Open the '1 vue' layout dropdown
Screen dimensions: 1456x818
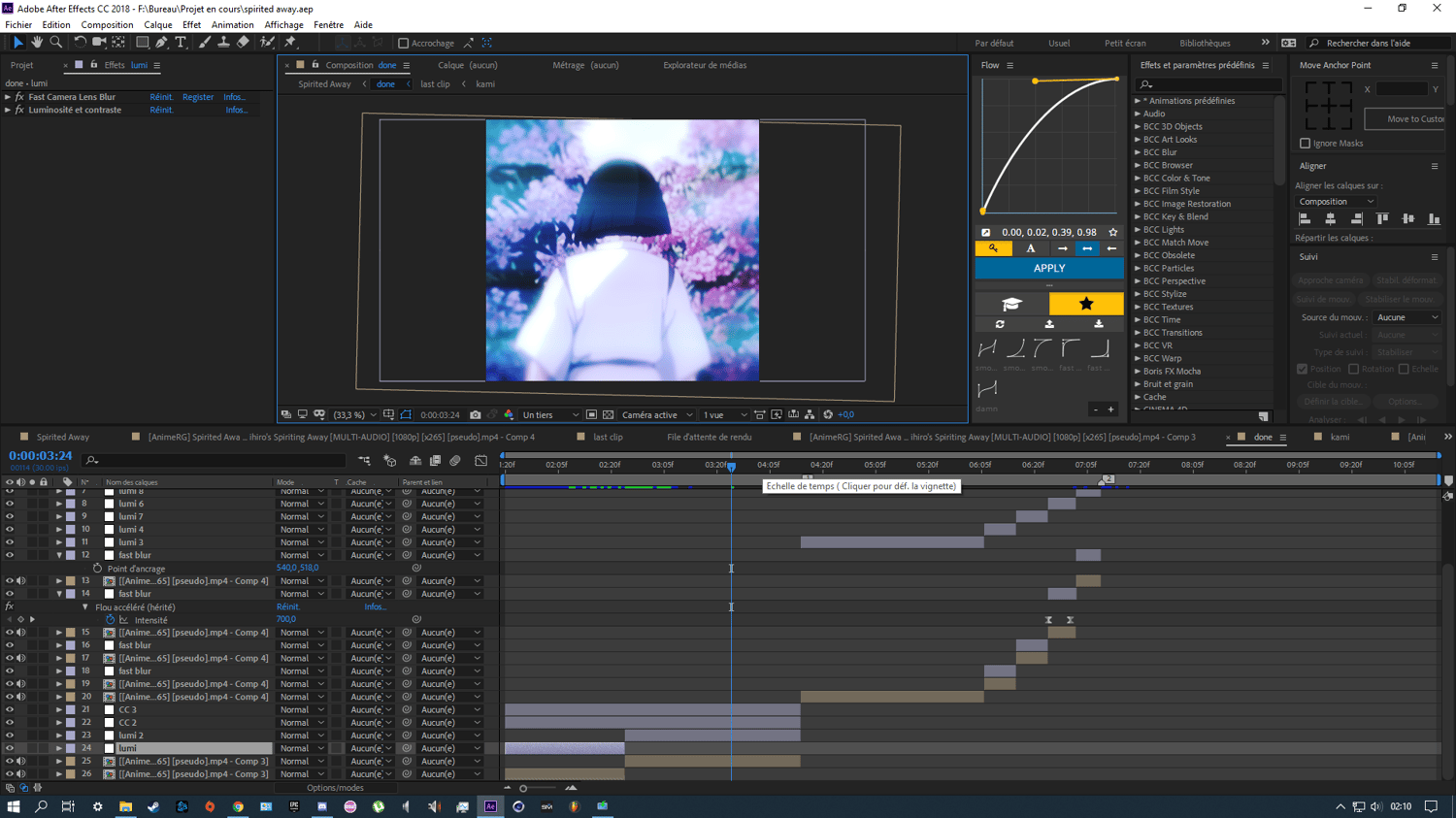point(725,415)
